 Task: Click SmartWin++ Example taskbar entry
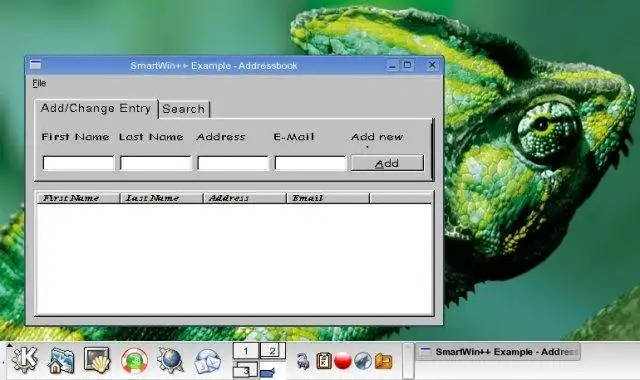click(x=498, y=352)
